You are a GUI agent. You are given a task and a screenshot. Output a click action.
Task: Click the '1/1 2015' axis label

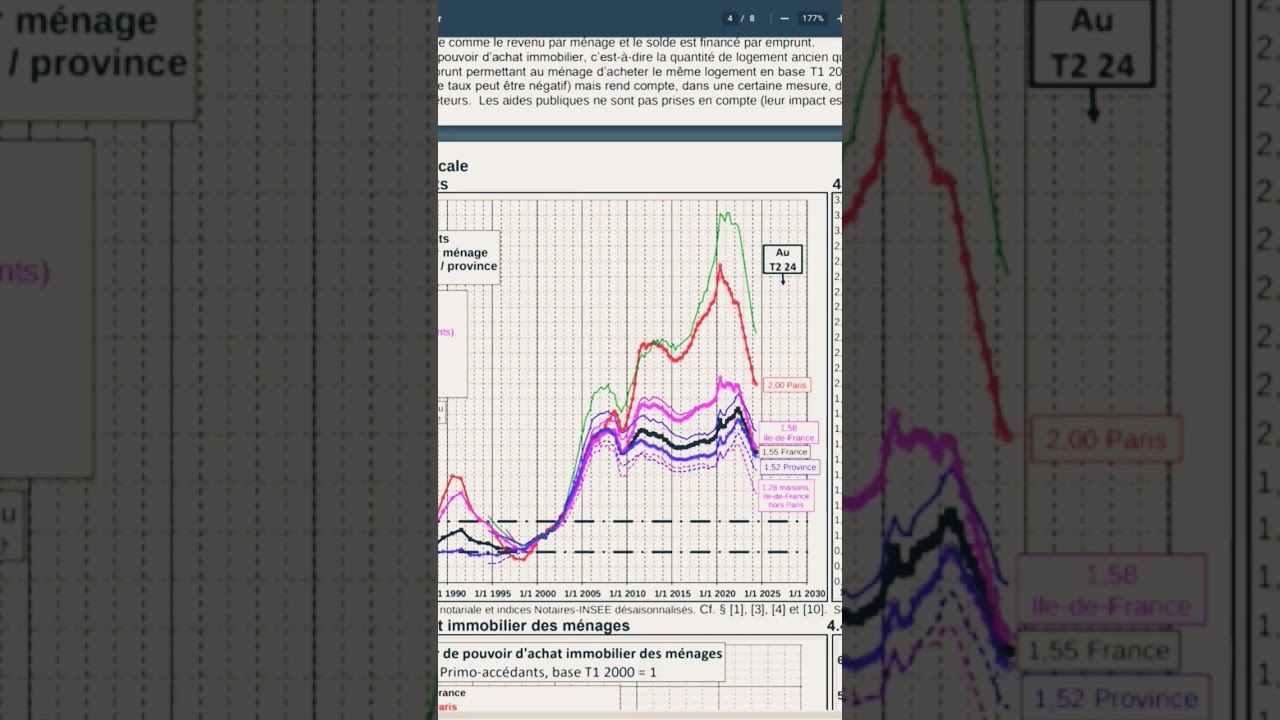click(x=672, y=594)
